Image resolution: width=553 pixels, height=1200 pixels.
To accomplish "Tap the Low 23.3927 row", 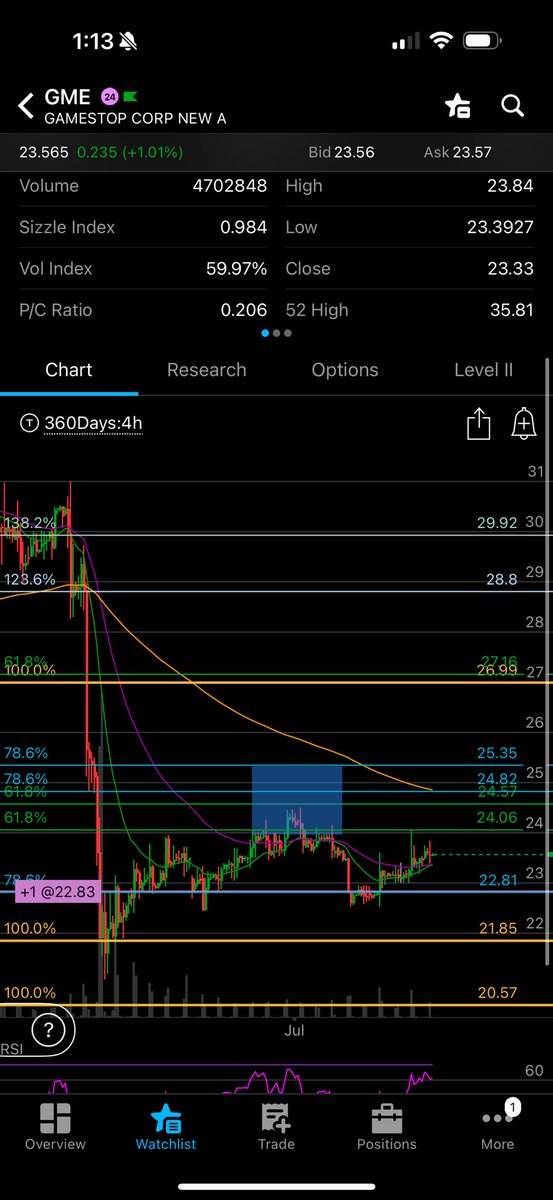I will tap(411, 227).
